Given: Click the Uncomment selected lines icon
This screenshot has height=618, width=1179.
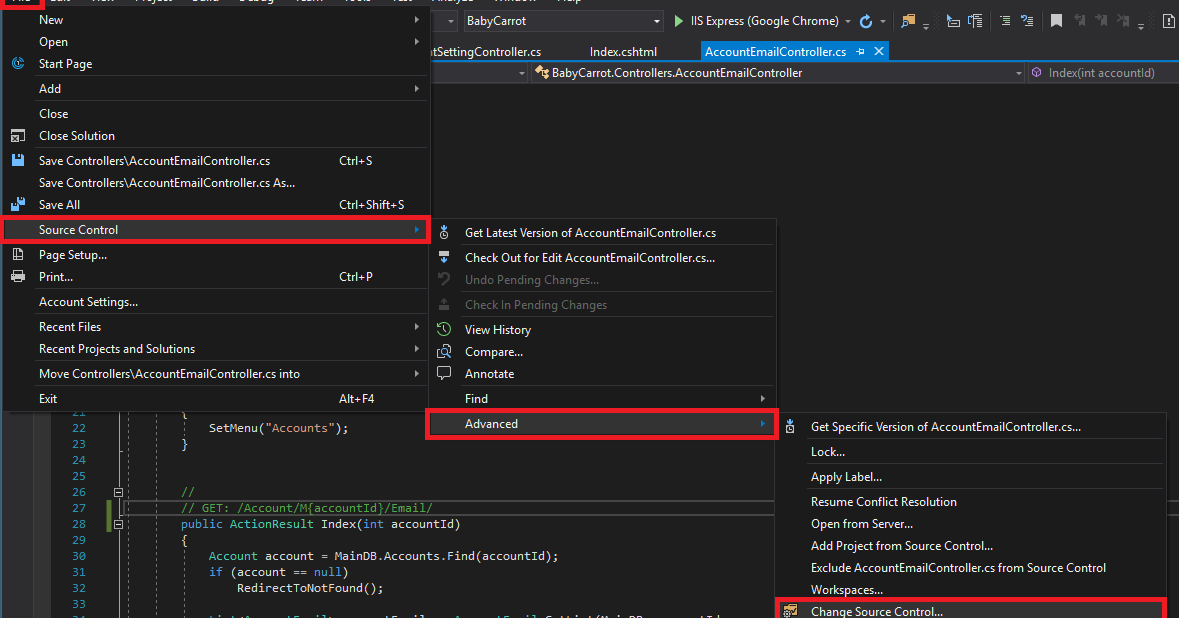Looking at the screenshot, I should 1027,21.
